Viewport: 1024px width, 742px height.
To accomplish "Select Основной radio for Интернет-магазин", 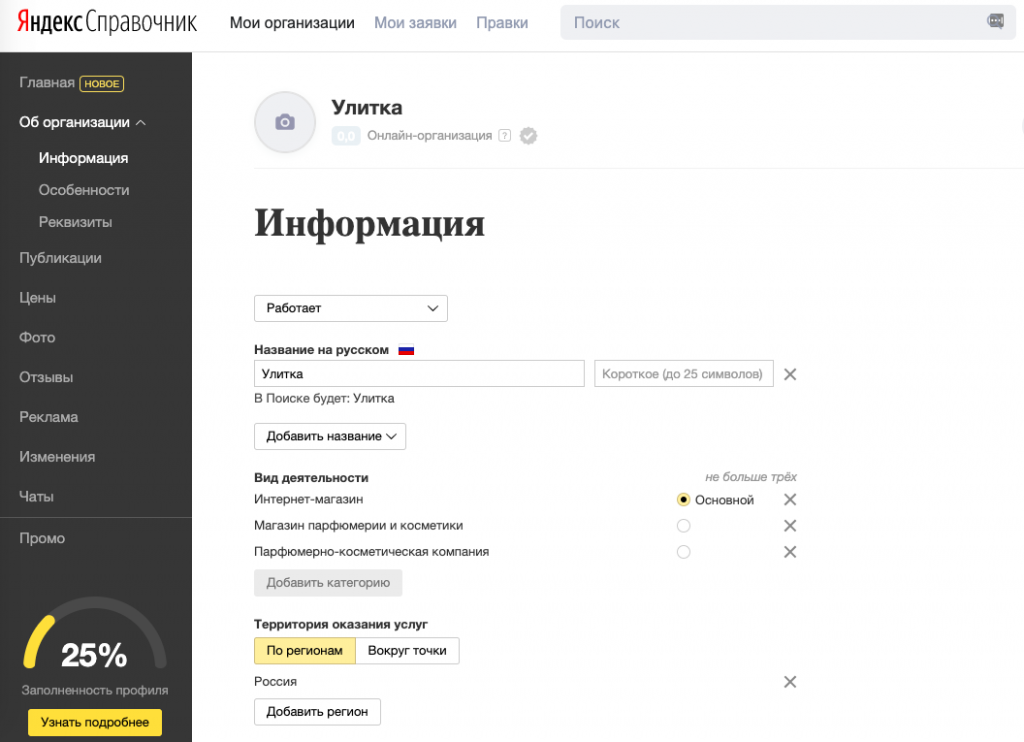I will pos(684,500).
